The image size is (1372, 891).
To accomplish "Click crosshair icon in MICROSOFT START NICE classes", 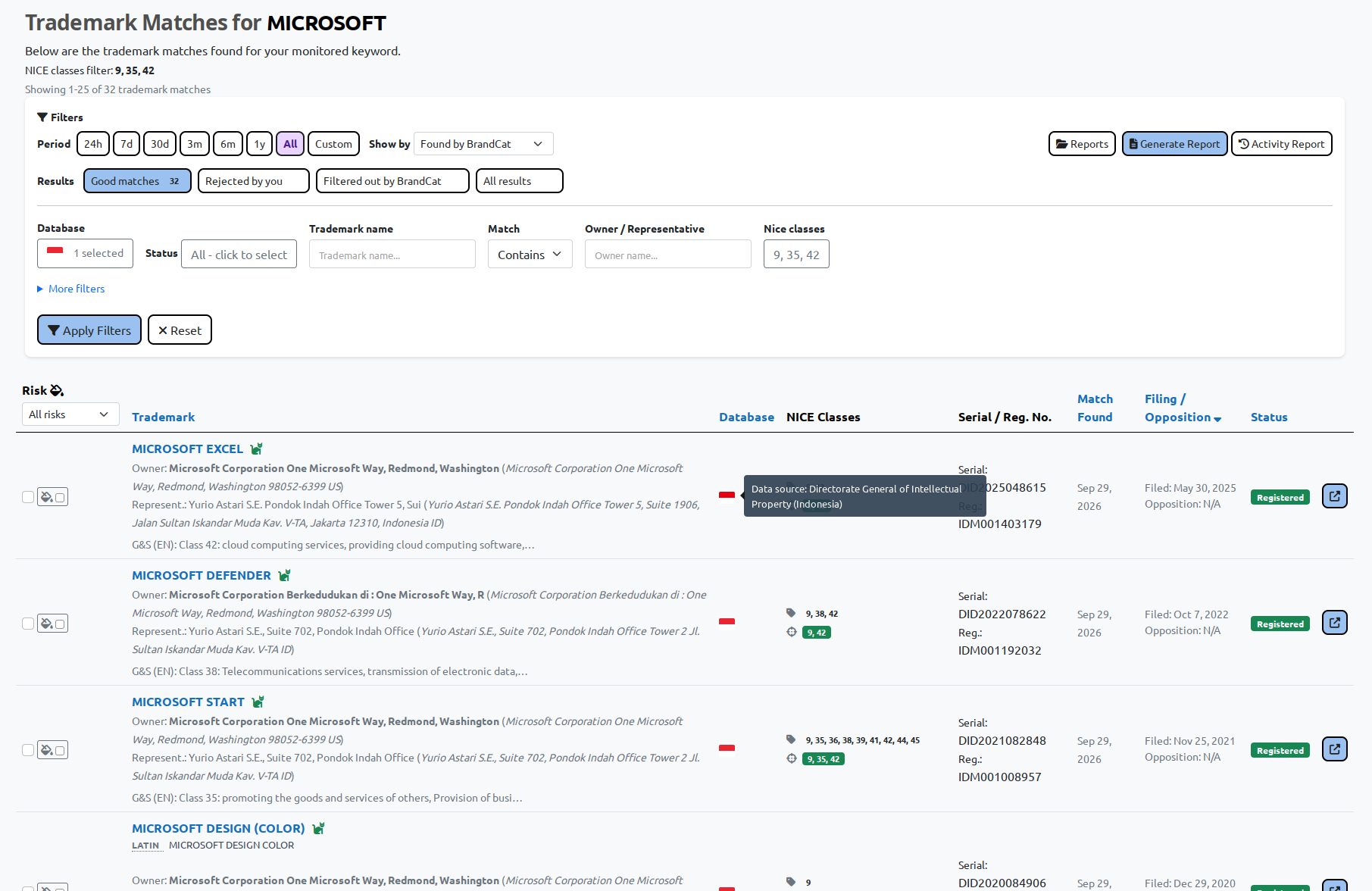I will click(x=792, y=758).
